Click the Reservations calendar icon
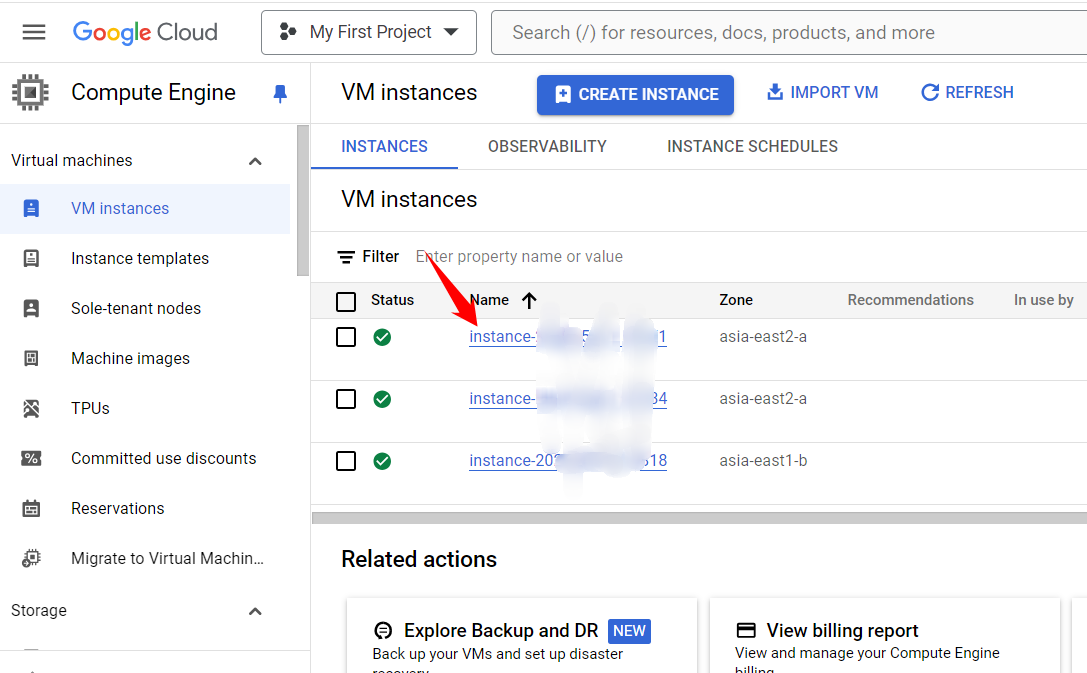The height and width of the screenshot is (673, 1087). (x=31, y=508)
